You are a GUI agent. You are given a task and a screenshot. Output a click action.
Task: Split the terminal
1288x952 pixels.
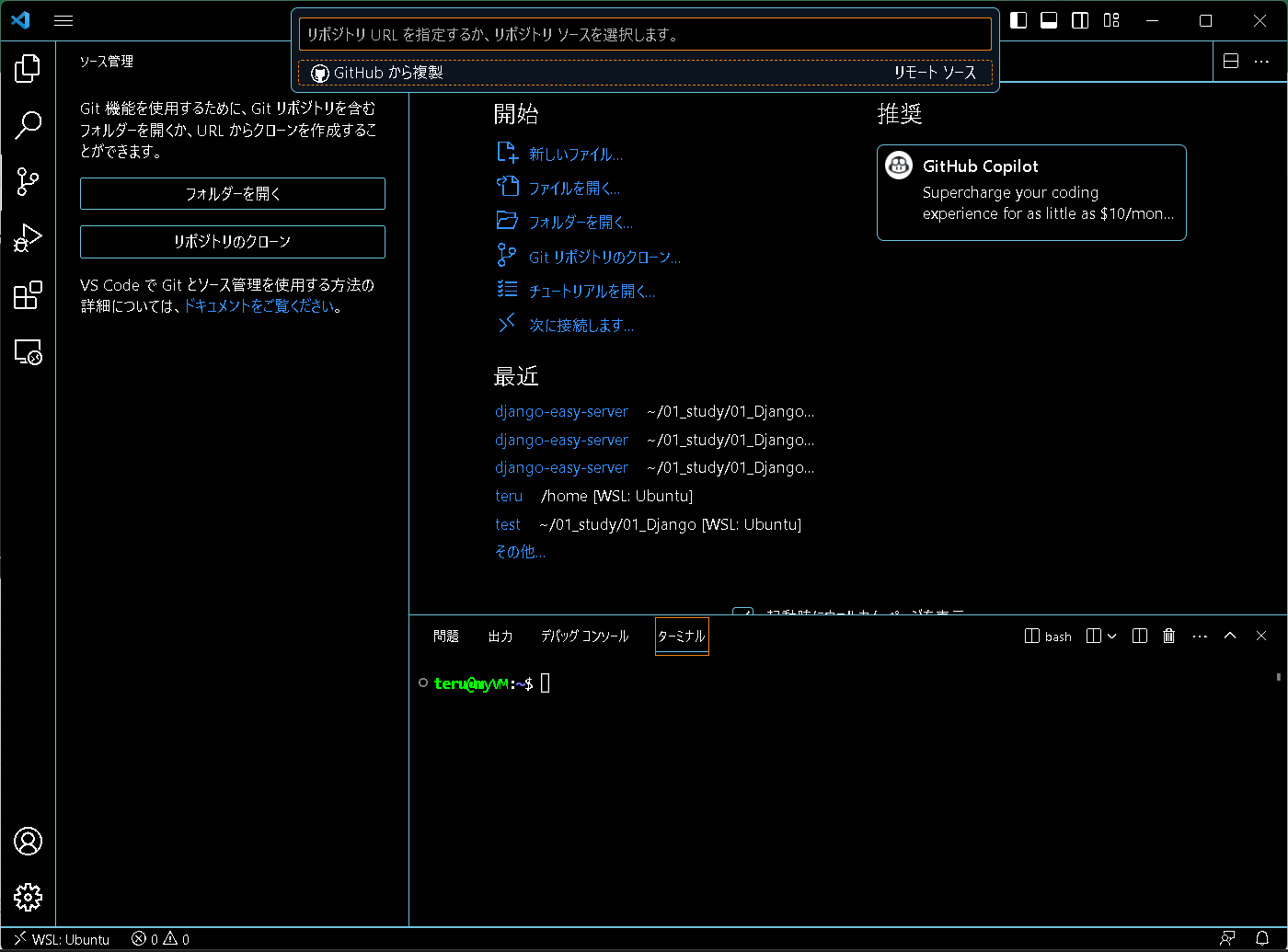coord(1140,636)
